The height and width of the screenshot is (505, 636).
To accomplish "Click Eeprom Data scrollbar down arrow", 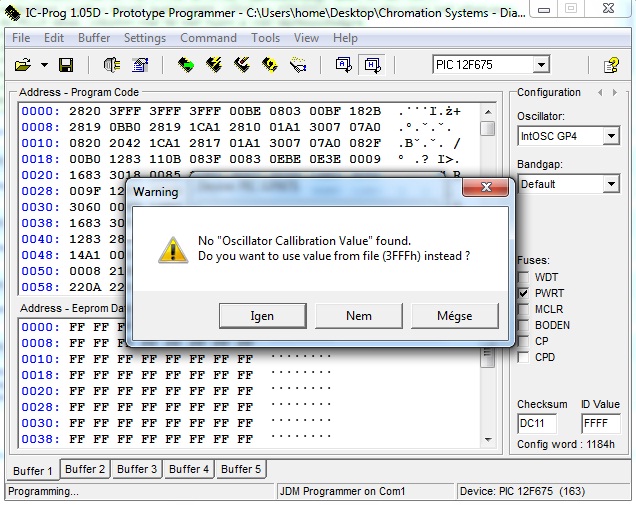I will point(488,440).
